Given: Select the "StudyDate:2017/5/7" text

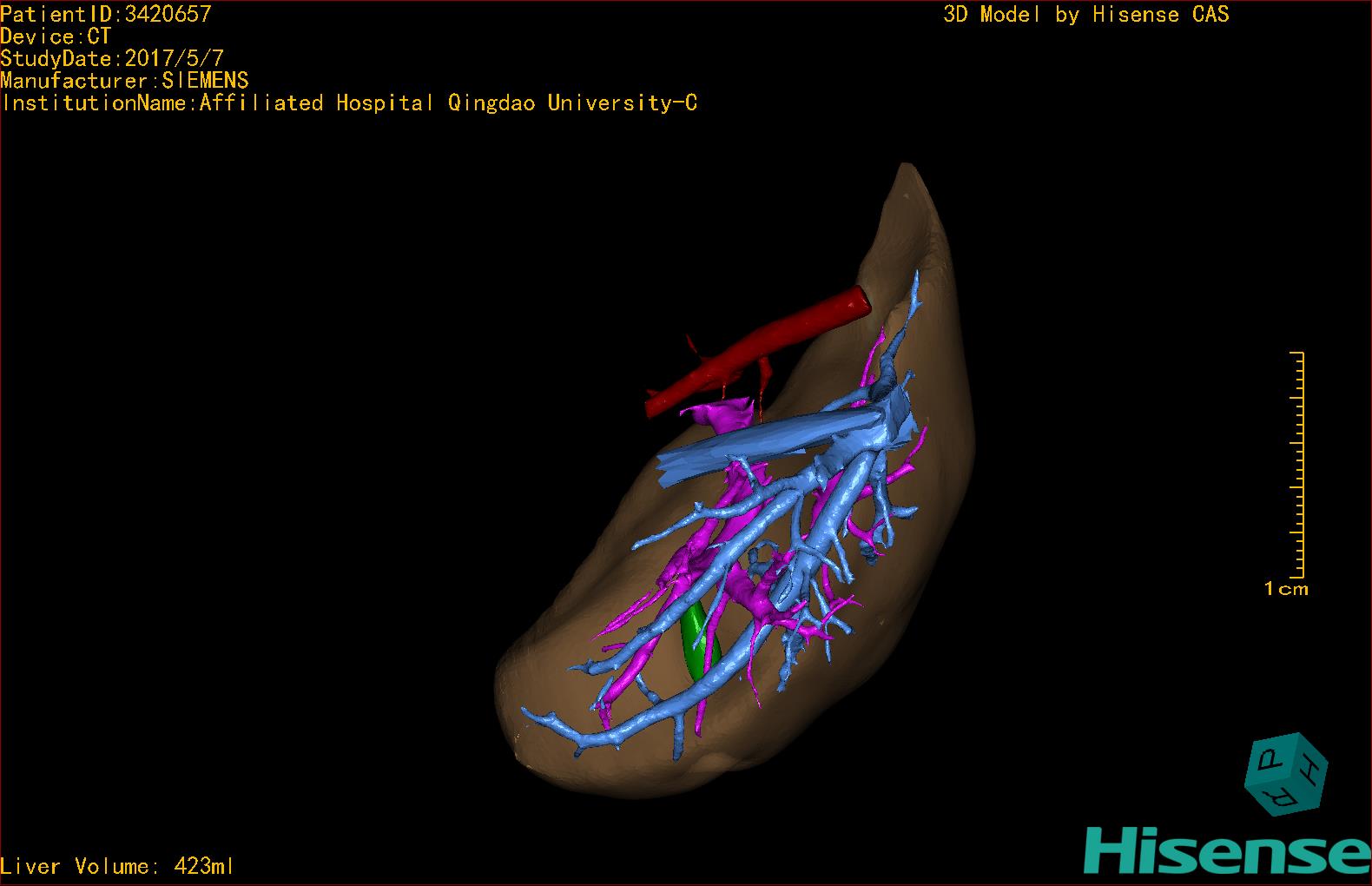Looking at the screenshot, I should point(112,59).
